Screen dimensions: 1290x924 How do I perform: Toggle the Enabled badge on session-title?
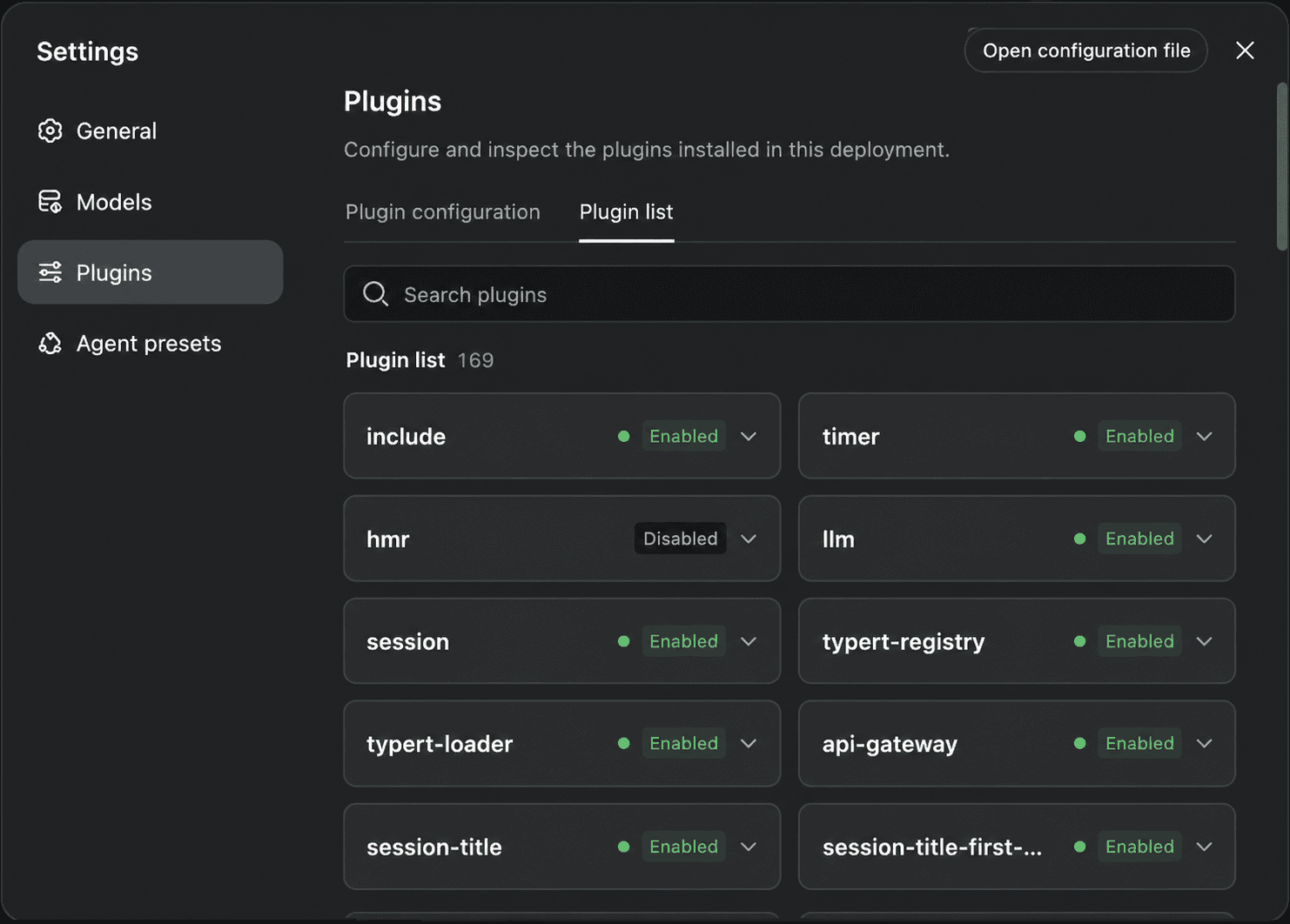point(683,847)
